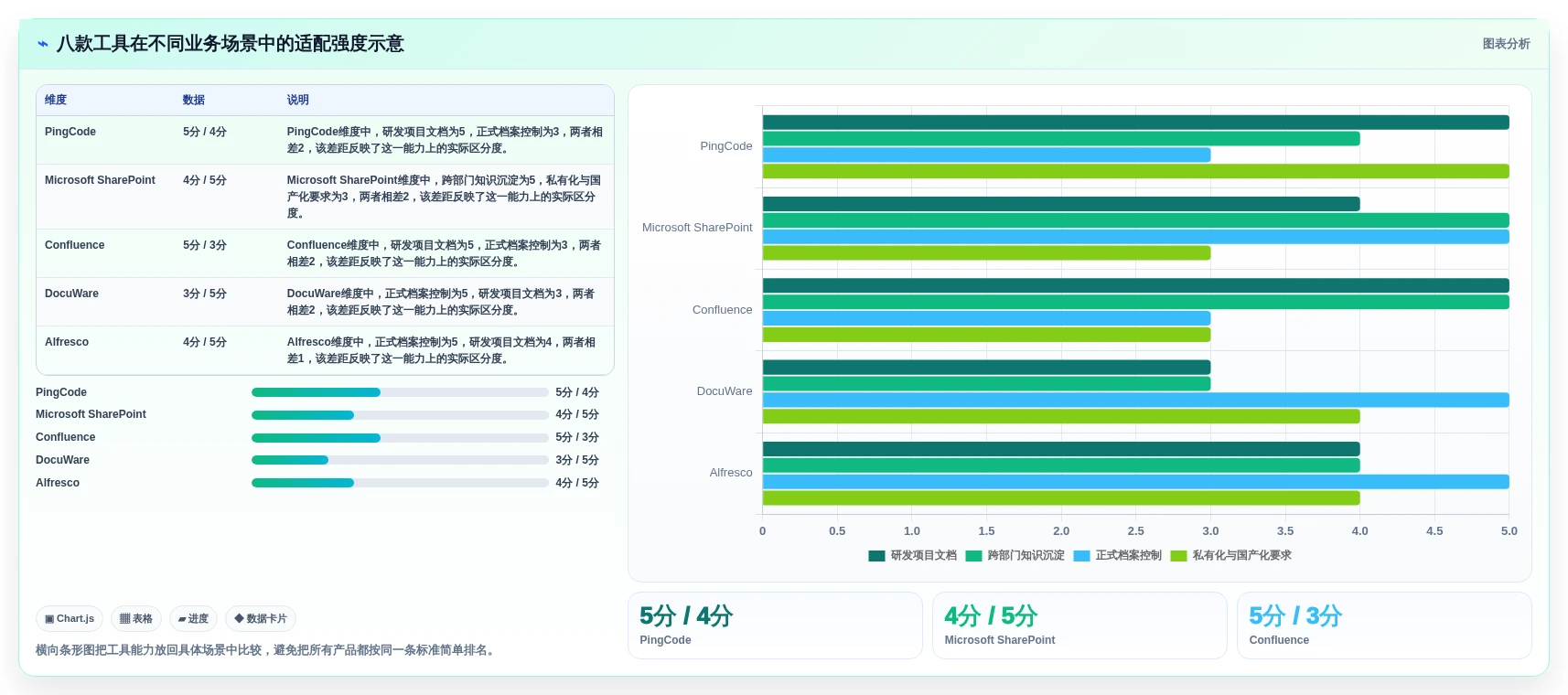Select PingCode in the table's 维度 column
The height and width of the screenshot is (695, 1568).
click(x=70, y=132)
